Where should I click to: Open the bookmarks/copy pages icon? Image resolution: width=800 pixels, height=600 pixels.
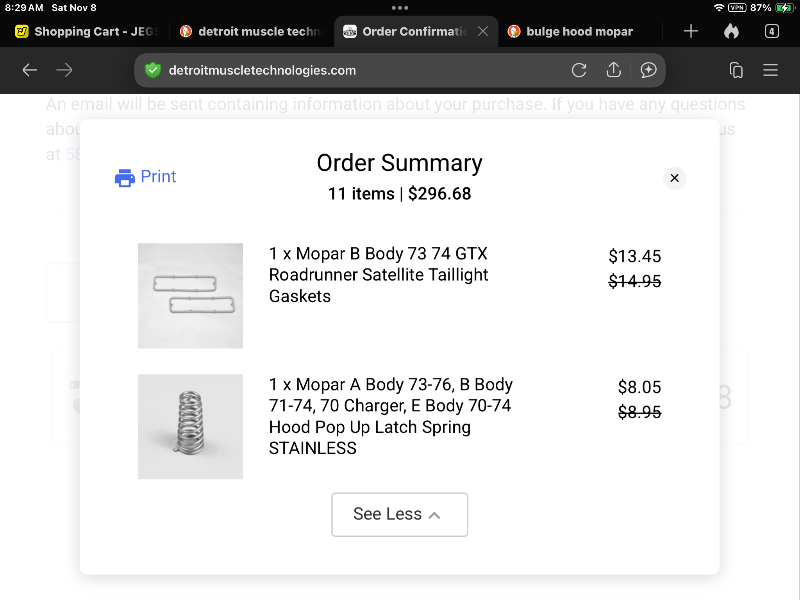tap(736, 70)
